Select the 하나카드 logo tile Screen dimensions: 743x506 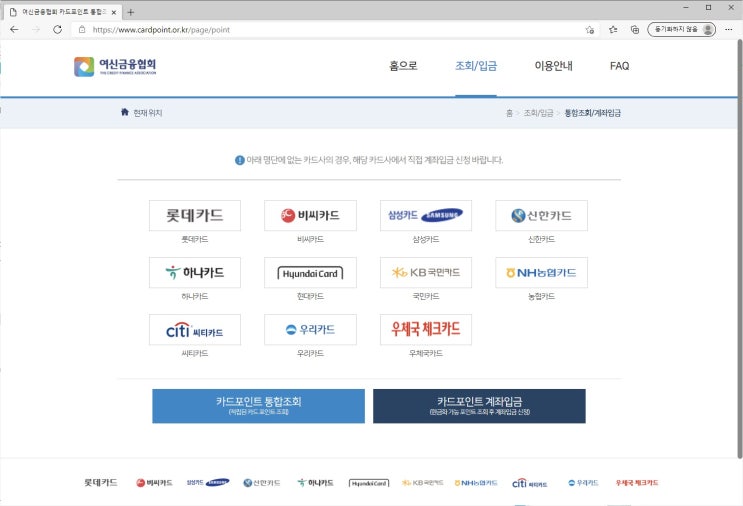[195, 272]
